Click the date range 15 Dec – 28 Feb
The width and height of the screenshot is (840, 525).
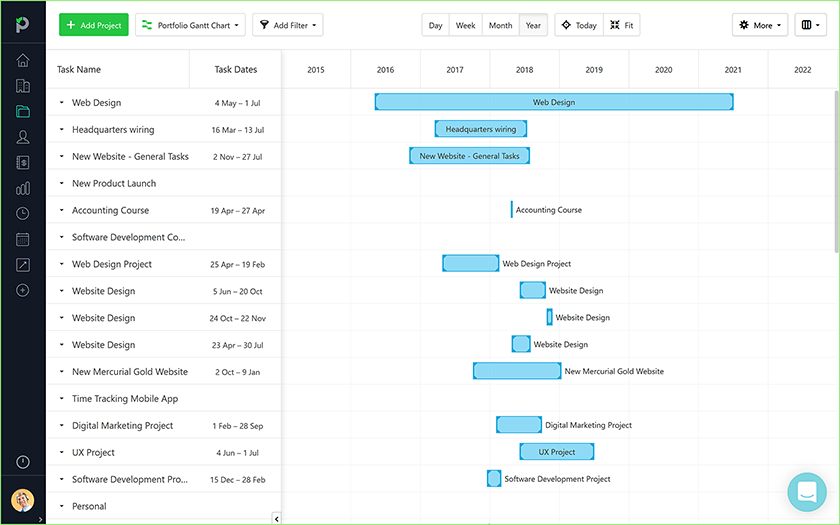[x=237, y=479]
